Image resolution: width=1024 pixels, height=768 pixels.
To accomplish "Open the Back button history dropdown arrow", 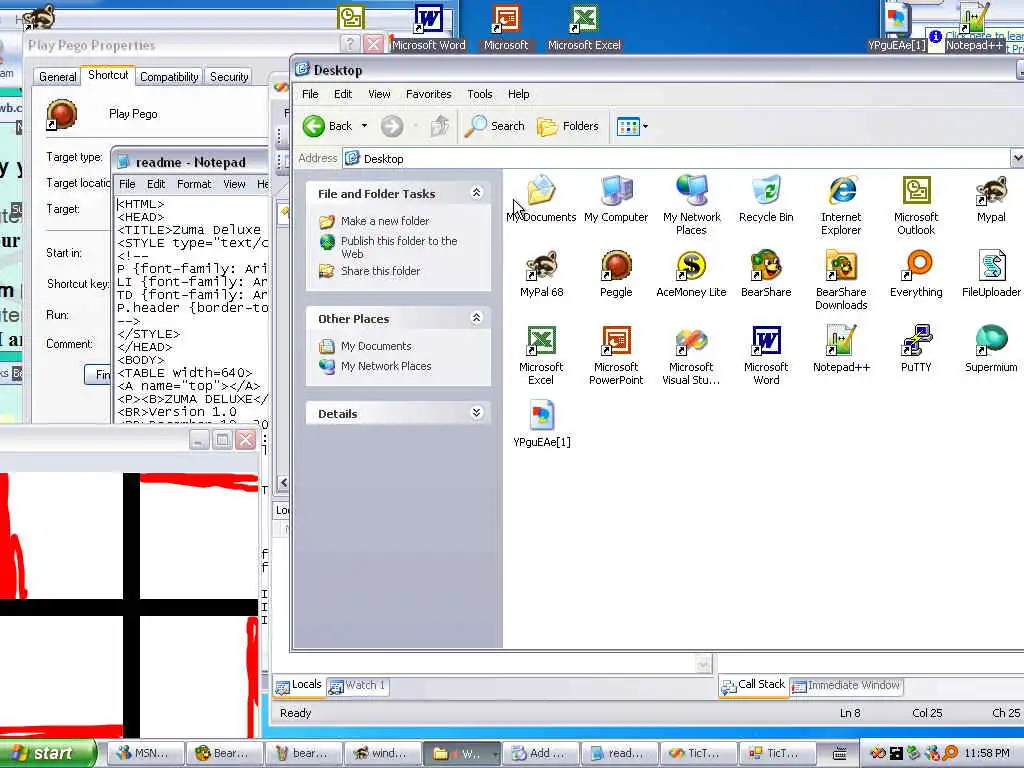I will click(x=364, y=126).
